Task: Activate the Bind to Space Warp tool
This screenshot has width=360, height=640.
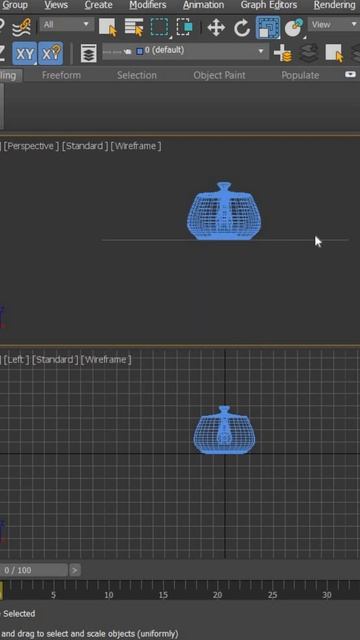Action: point(21,27)
